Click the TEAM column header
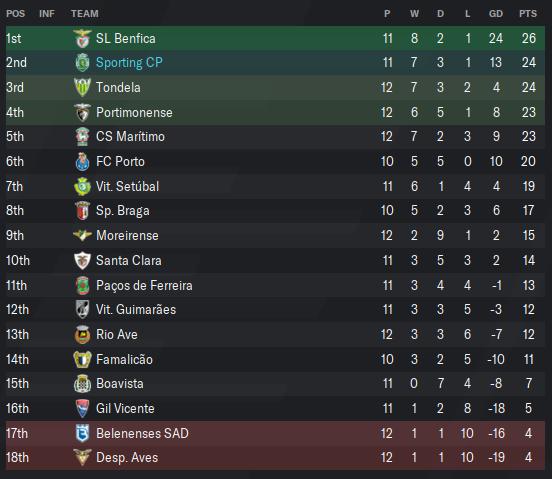552x479 pixels. tap(85, 14)
